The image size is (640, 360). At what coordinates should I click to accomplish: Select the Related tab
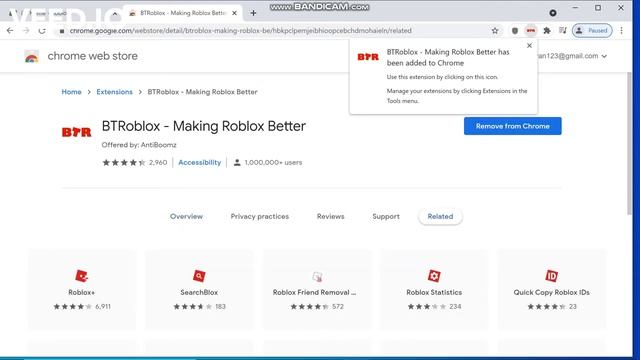coord(440,216)
